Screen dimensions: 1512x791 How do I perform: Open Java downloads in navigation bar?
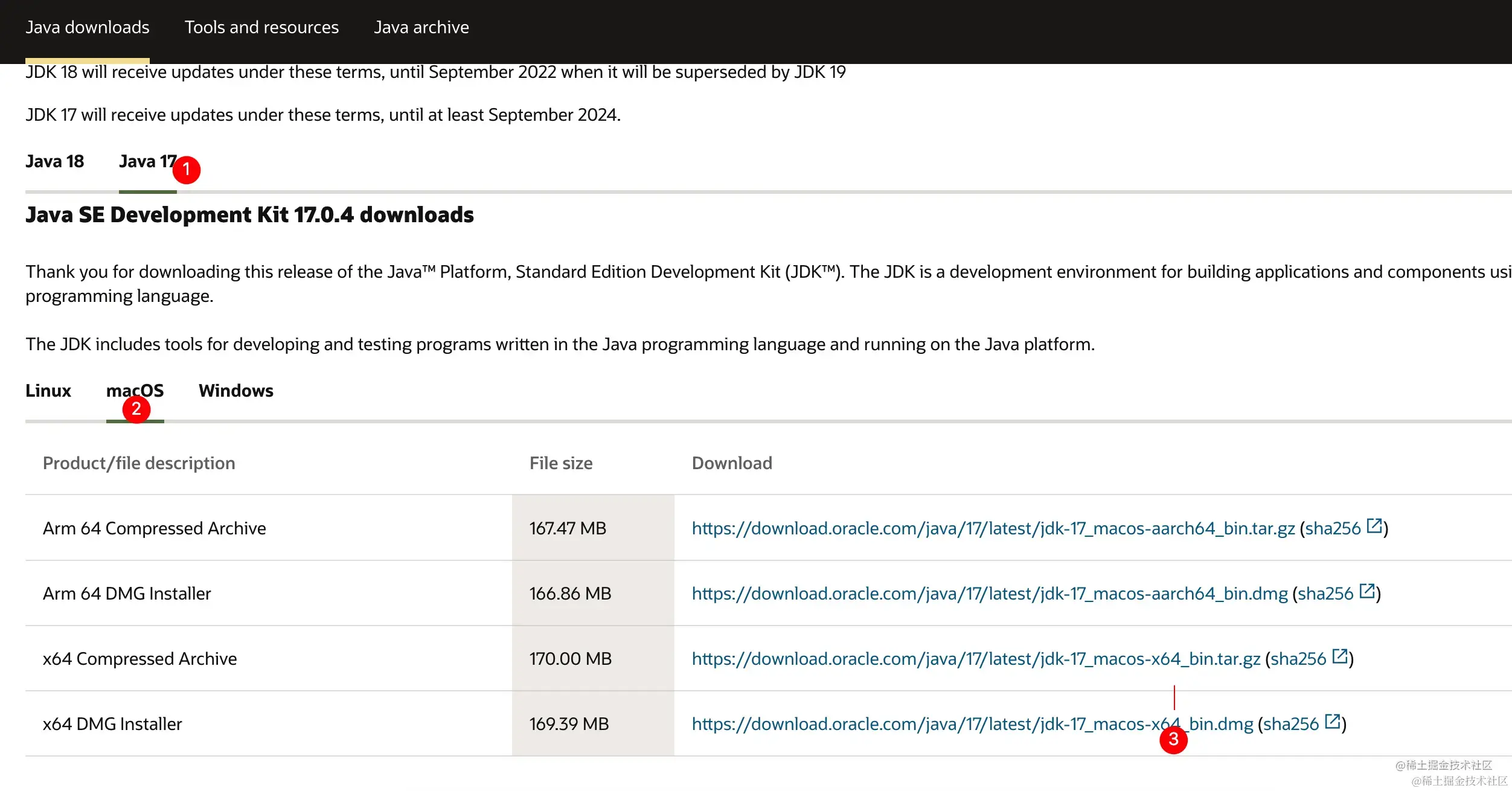pos(87,27)
